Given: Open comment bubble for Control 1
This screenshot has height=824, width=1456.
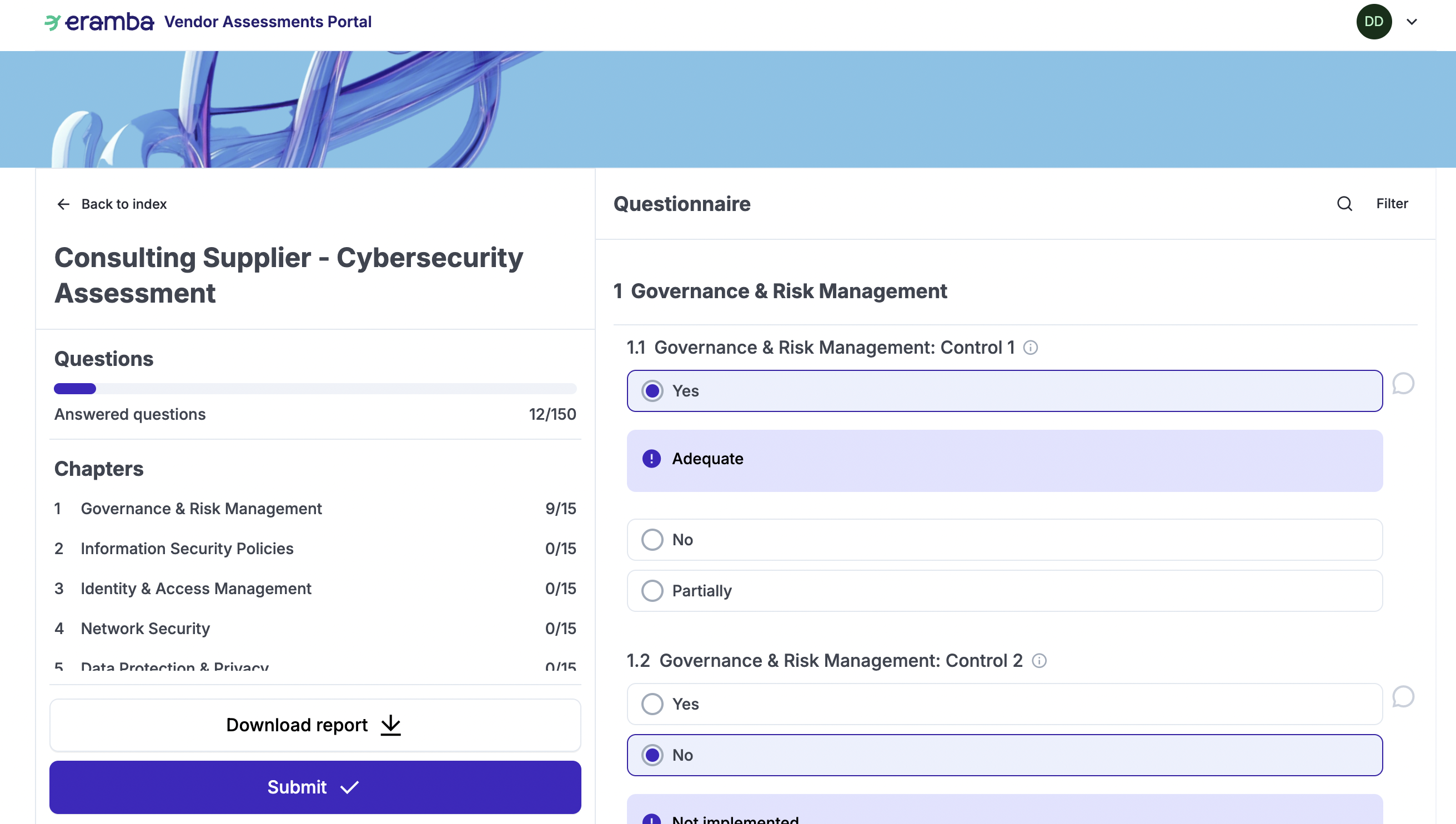Looking at the screenshot, I should (1403, 384).
